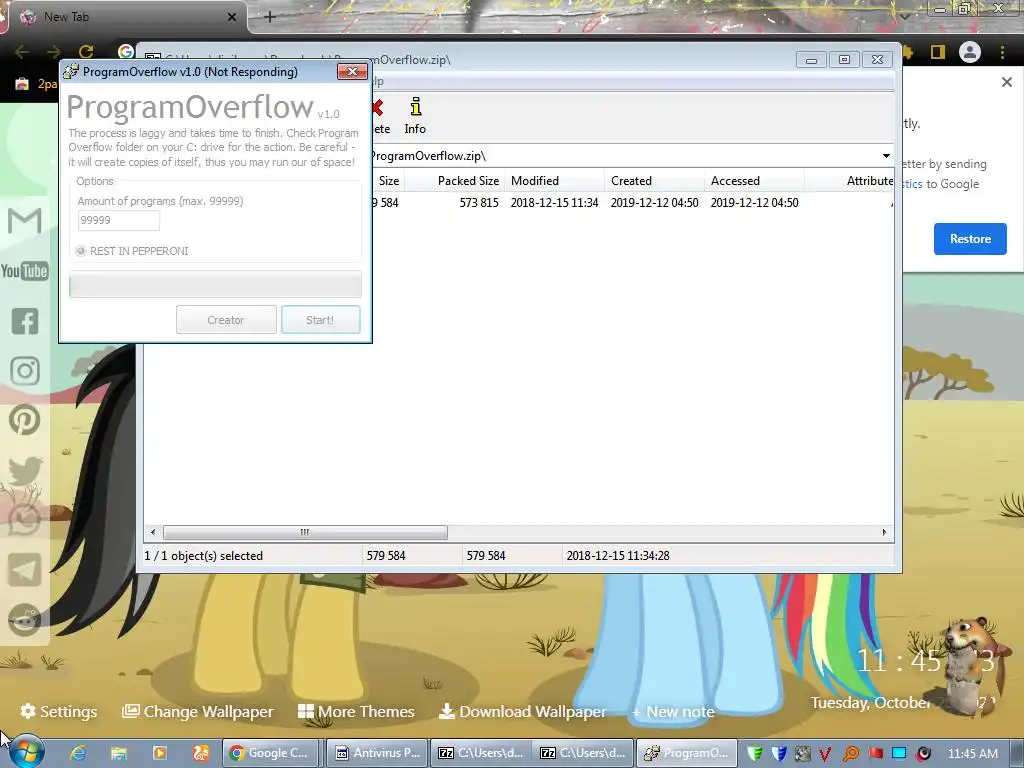Screen dimensions: 1024x768
Task: Open Gmail shortcut in browser sidebar
Action: pos(25,221)
